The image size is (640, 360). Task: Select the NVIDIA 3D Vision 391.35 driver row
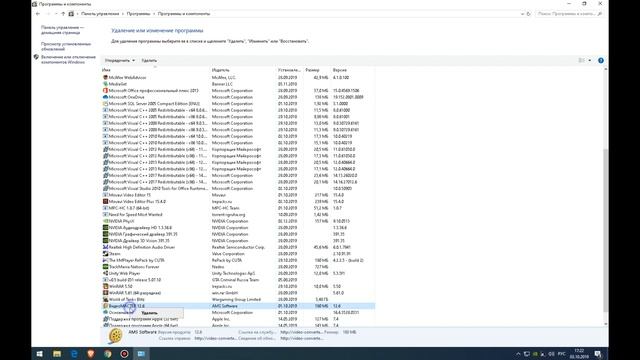238,240
